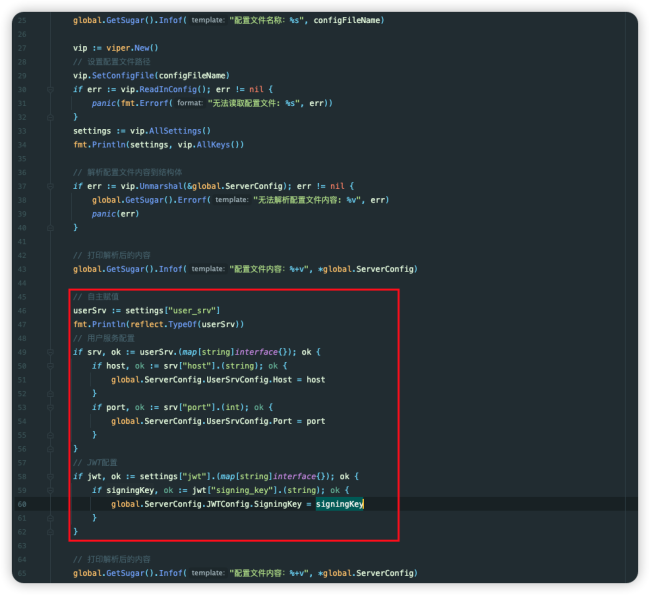Toggle the fold end marker at line 61

tap(50, 518)
